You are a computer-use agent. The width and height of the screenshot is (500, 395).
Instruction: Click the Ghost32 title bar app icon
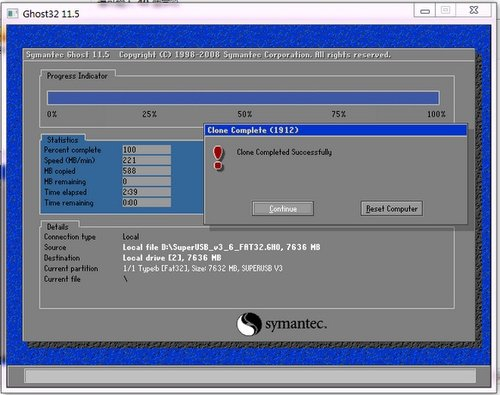pos(13,13)
